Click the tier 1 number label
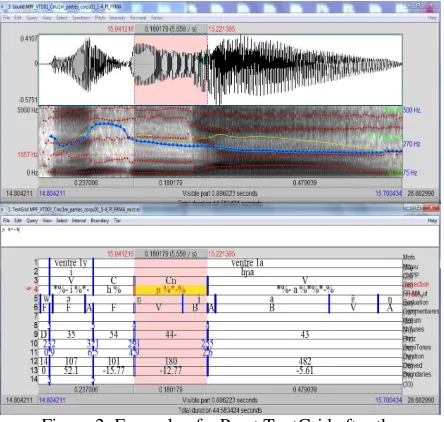444x422 pixels. pos(36,262)
